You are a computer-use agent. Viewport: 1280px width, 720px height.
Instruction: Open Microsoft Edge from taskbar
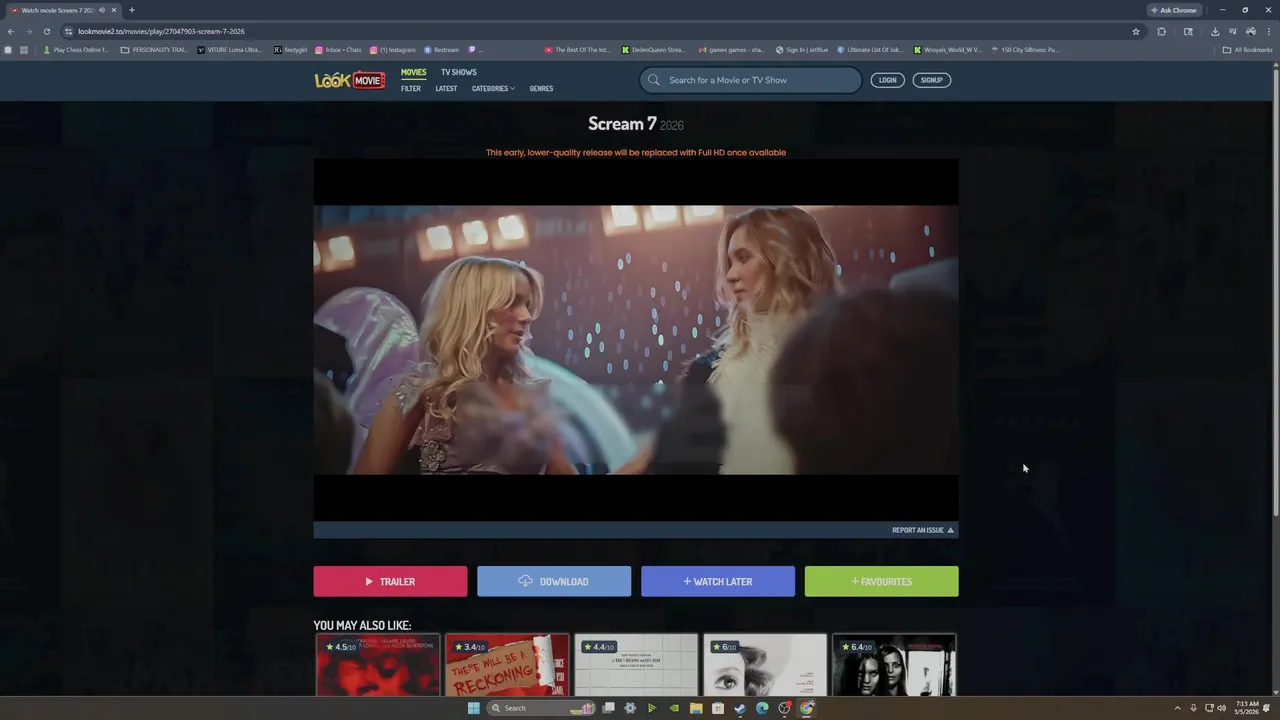(762, 708)
